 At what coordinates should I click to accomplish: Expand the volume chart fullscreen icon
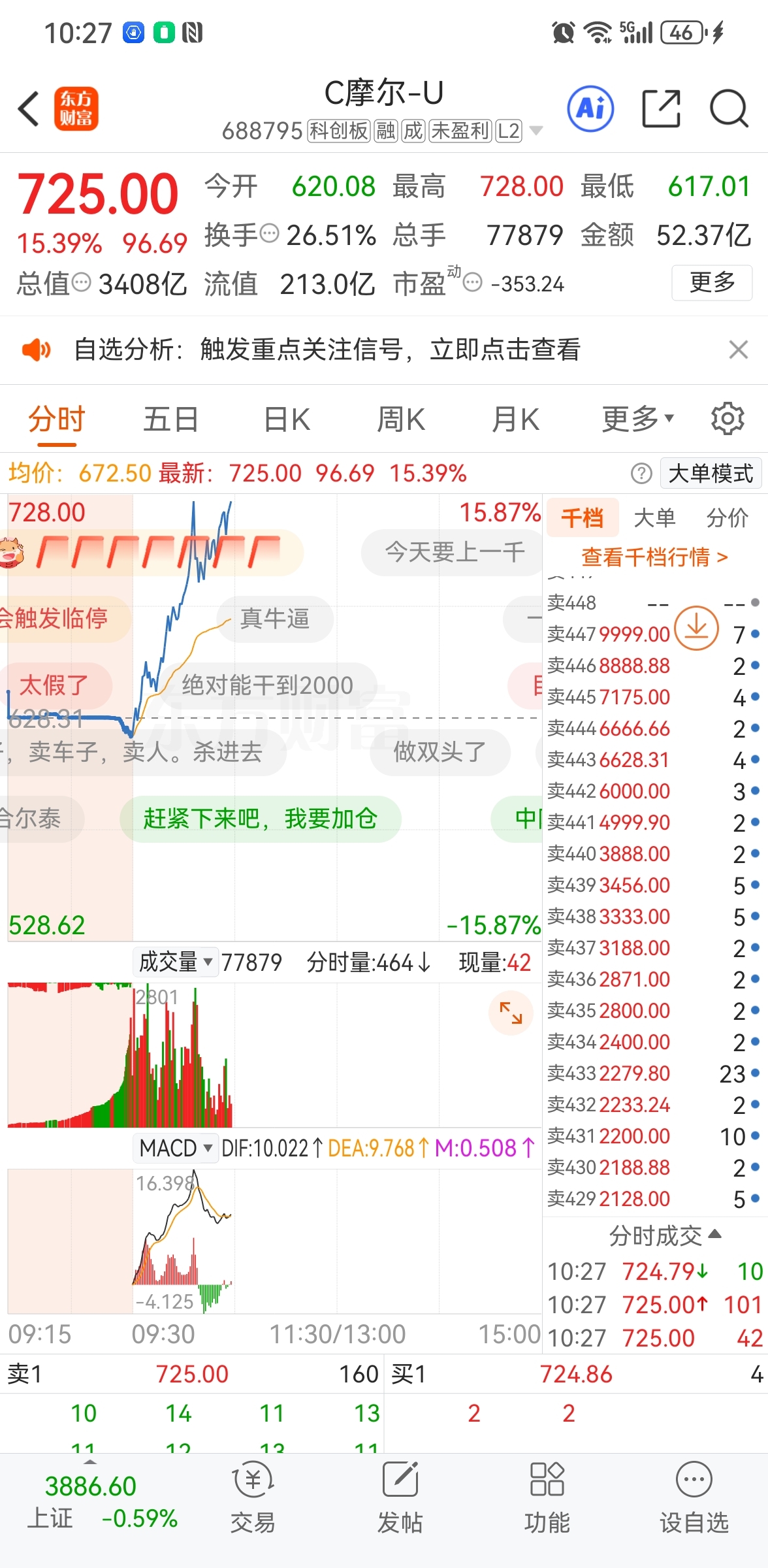[511, 1013]
